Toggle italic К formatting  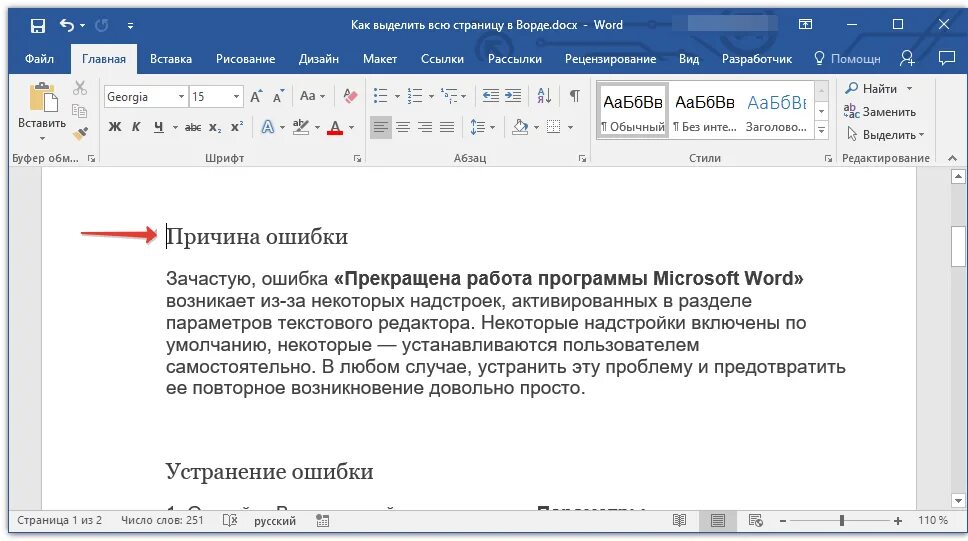[x=136, y=127]
